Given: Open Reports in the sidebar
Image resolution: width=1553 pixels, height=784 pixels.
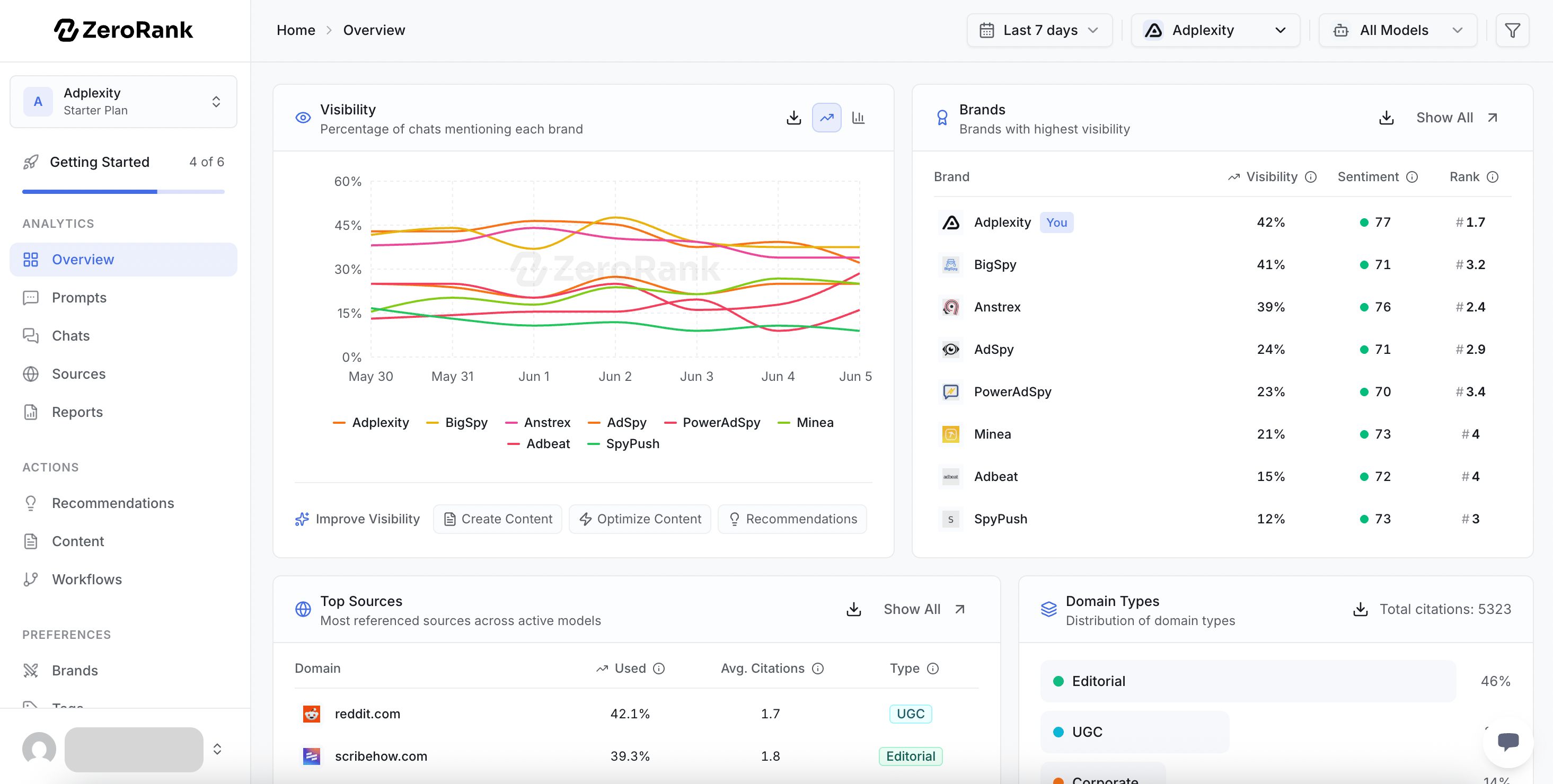Looking at the screenshot, I should [x=123, y=412].
